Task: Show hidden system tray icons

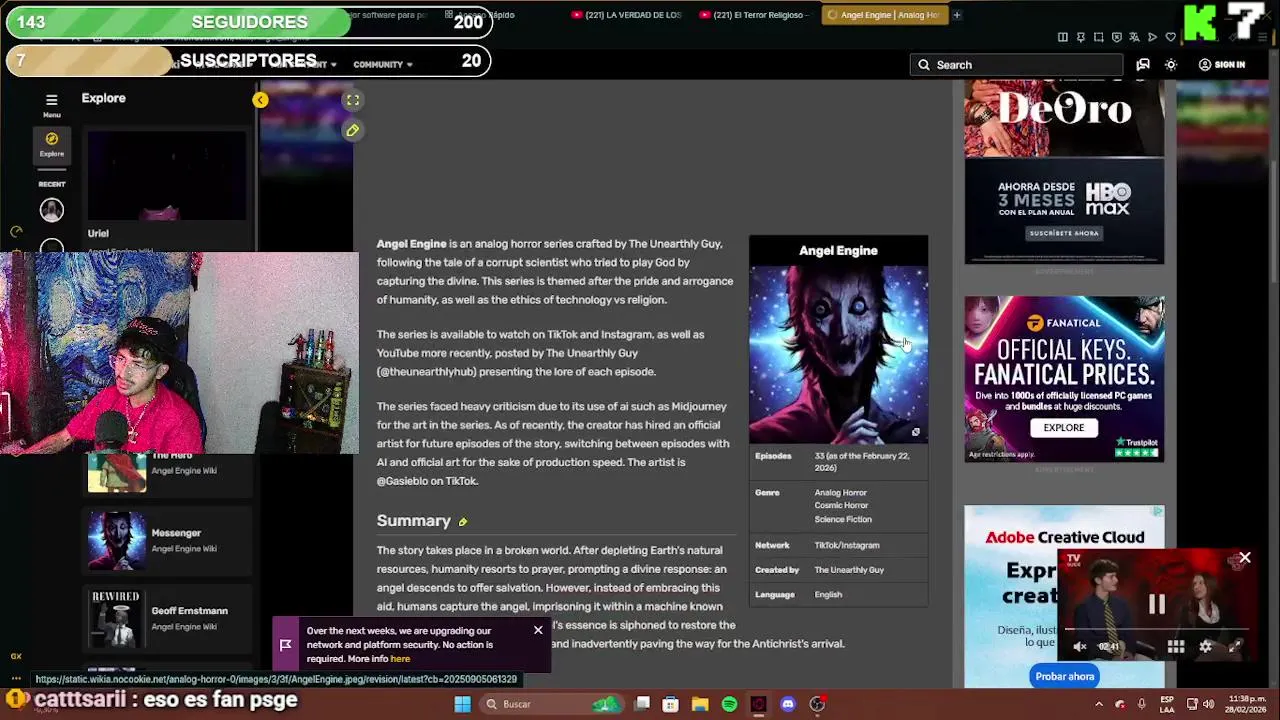Action: point(1097,704)
